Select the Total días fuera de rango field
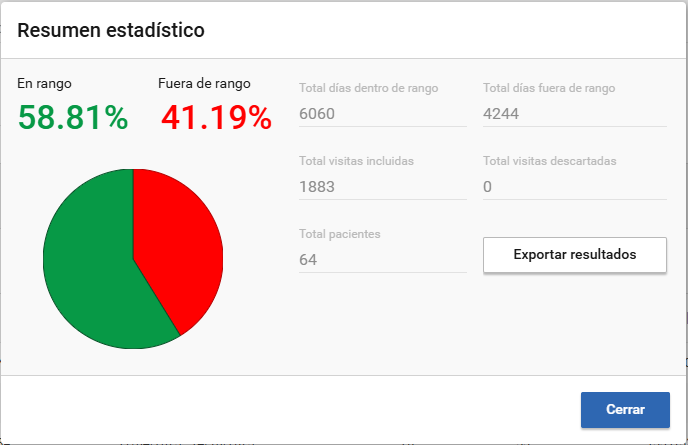This screenshot has height=445, width=688. click(x=575, y=114)
